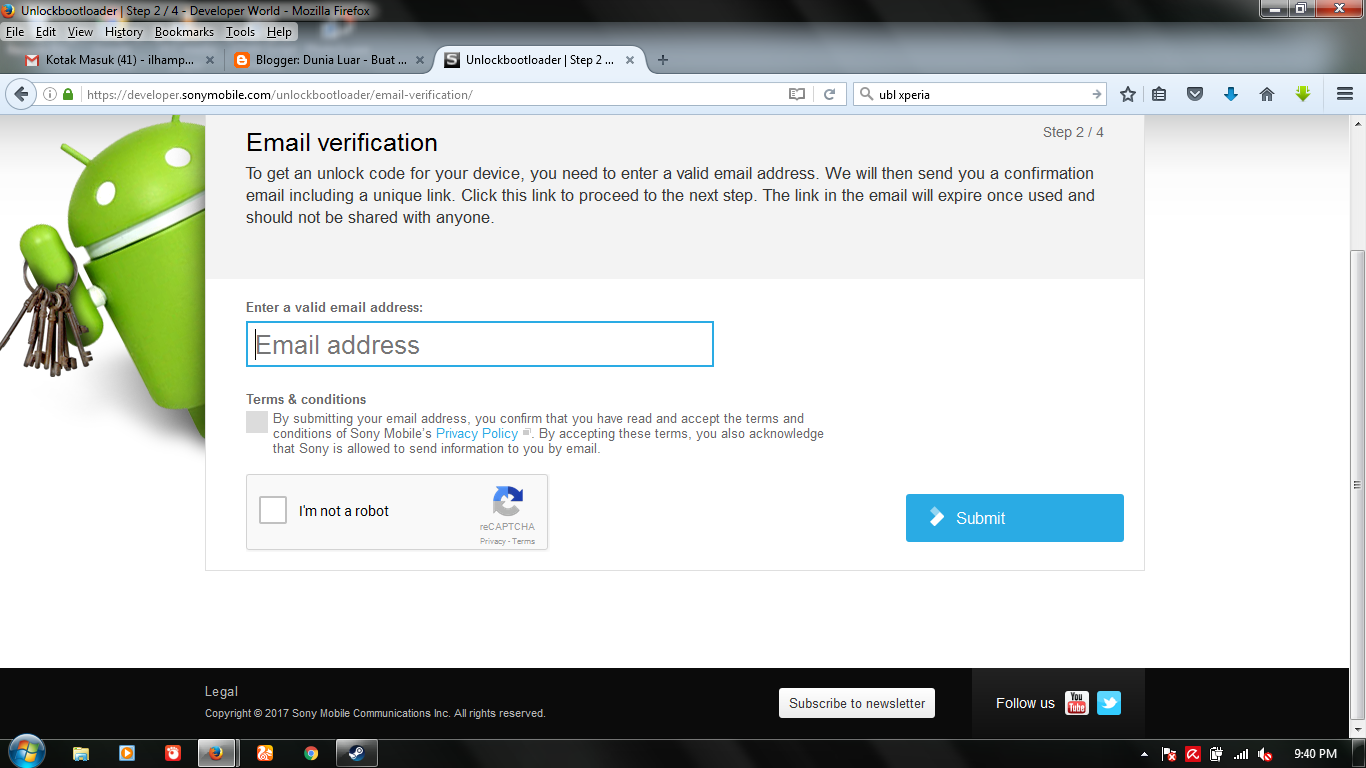Screen dimensions: 1366x768
Task: Click the Pocket icon in toolbar
Action: pos(1195,94)
